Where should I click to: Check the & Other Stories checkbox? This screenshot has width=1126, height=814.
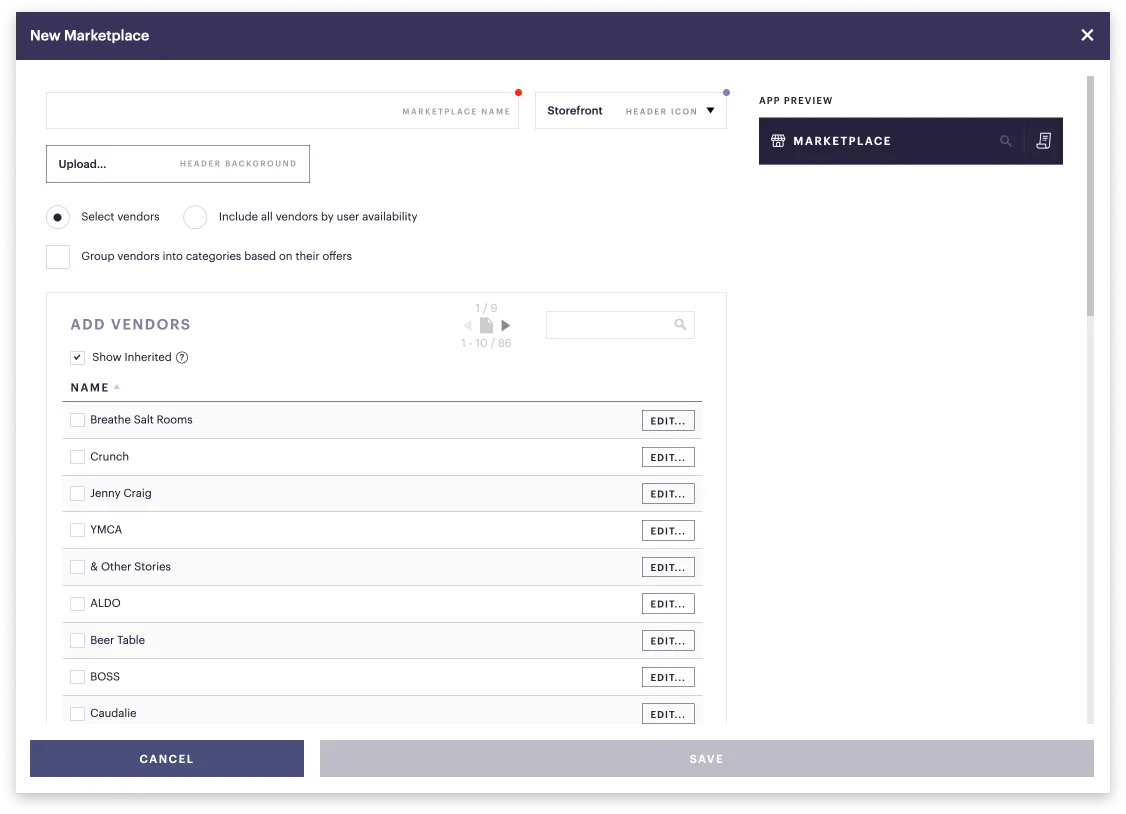[x=78, y=566]
